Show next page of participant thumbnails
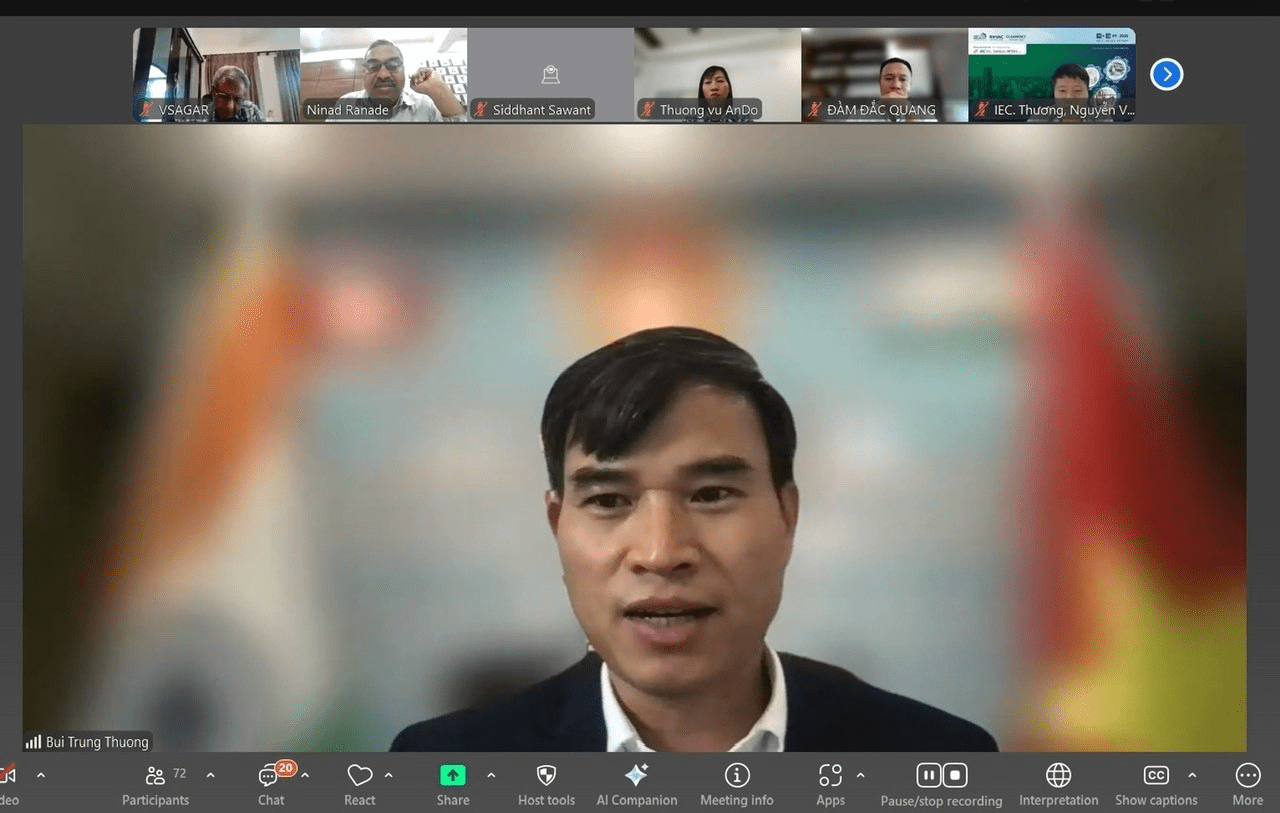 click(x=1166, y=75)
